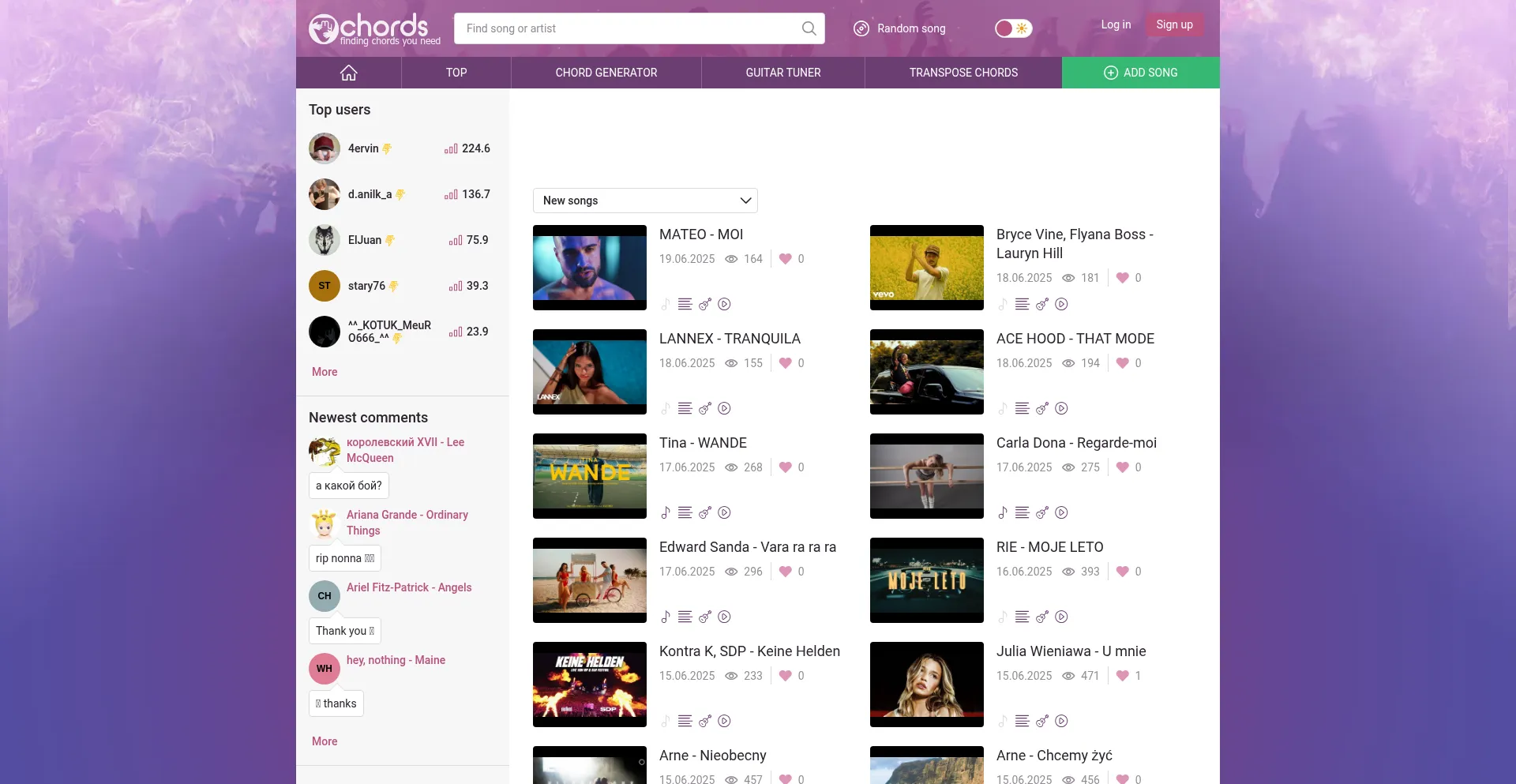Open the New songs dropdown

point(645,201)
